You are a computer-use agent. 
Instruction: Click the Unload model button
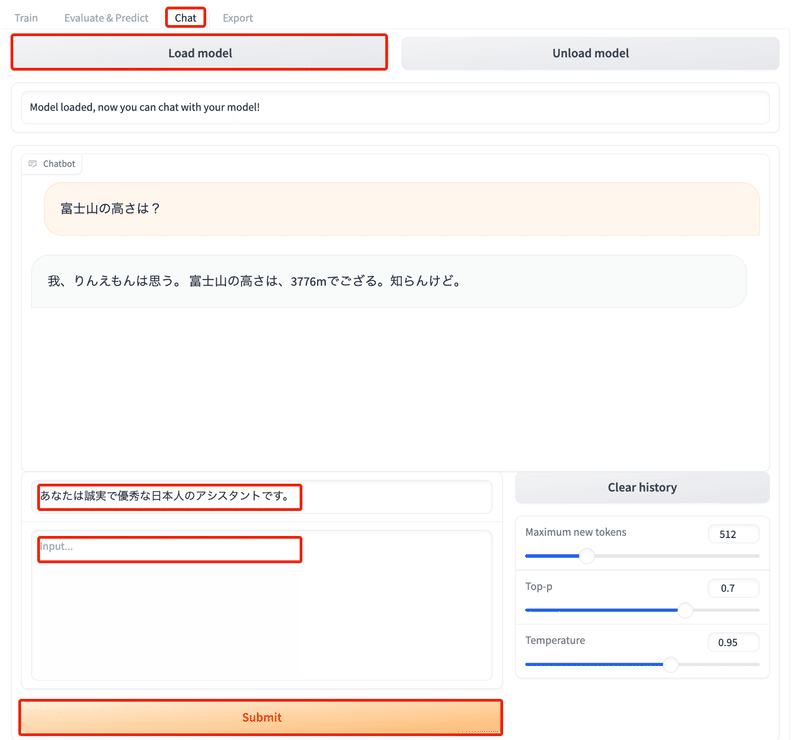(590, 52)
